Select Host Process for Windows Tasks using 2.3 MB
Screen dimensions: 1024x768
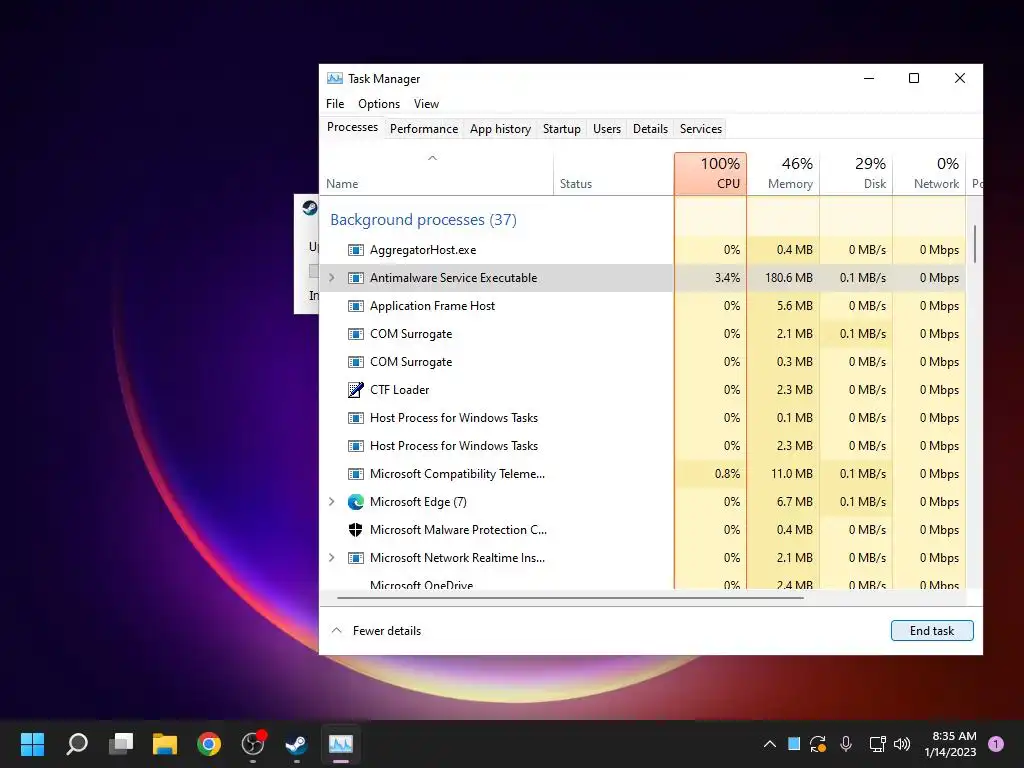643,446
